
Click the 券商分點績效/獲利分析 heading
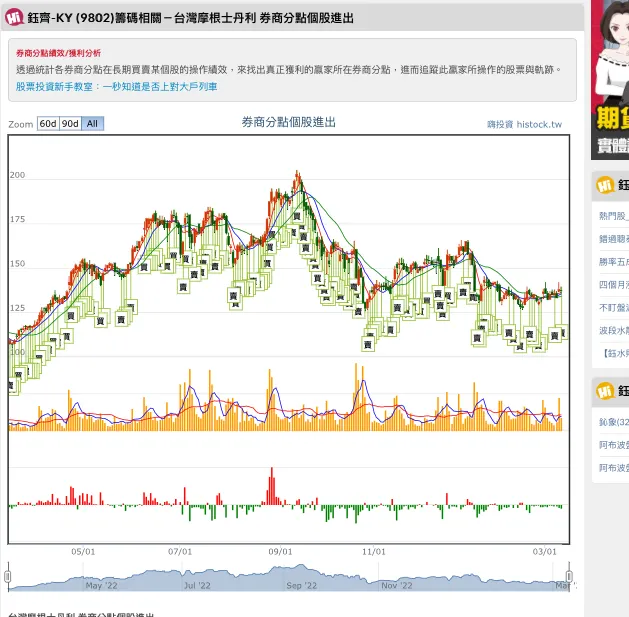tap(58, 53)
